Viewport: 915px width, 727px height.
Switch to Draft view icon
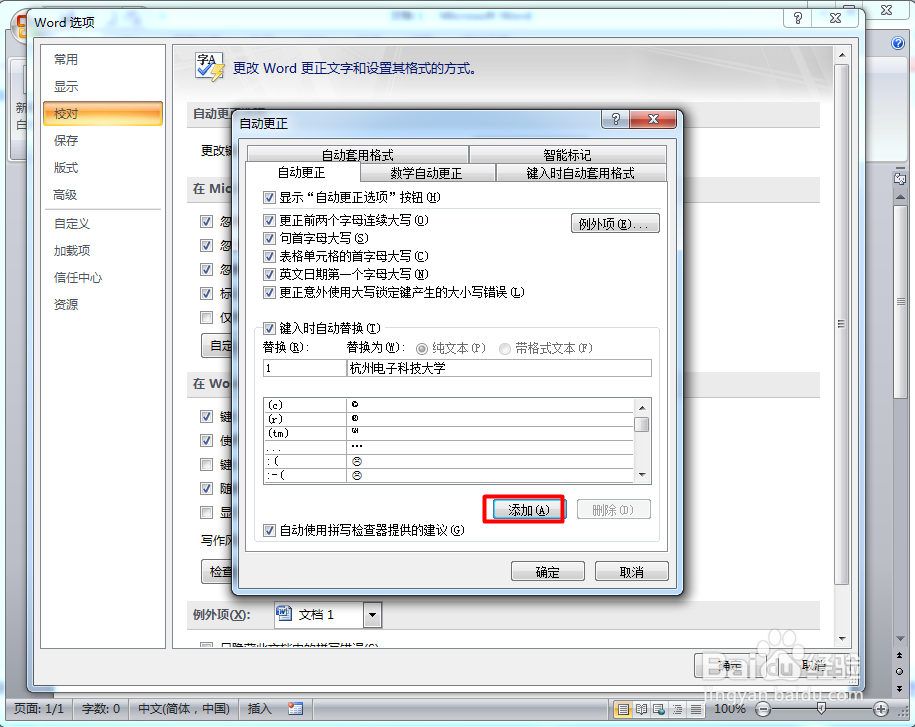(x=696, y=709)
